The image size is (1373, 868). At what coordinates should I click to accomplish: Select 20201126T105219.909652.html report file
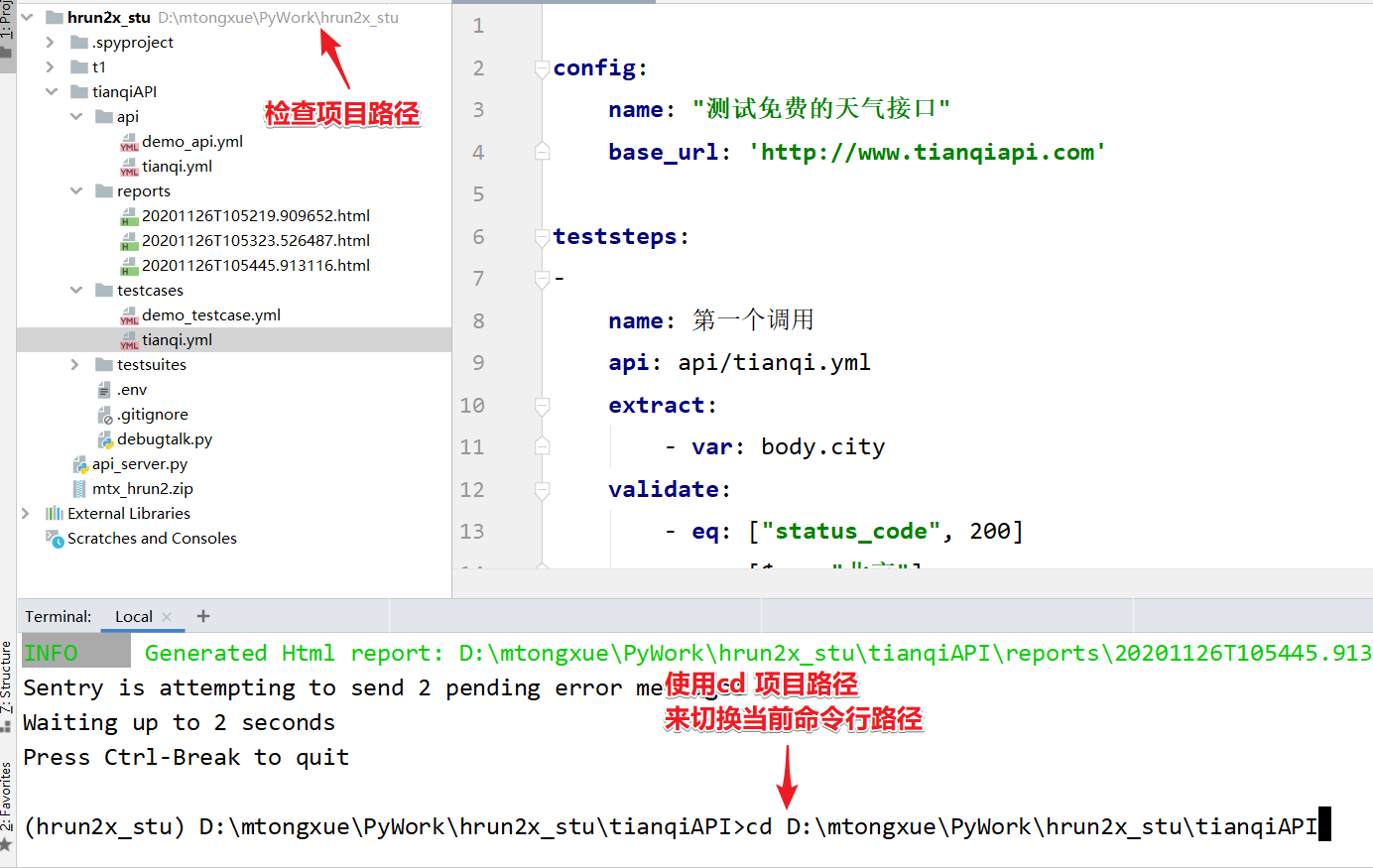[x=256, y=216]
